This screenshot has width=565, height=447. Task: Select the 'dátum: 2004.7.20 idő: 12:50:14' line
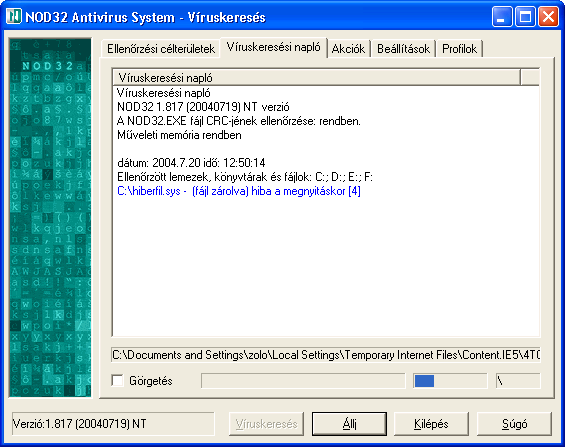tap(191, 163)
